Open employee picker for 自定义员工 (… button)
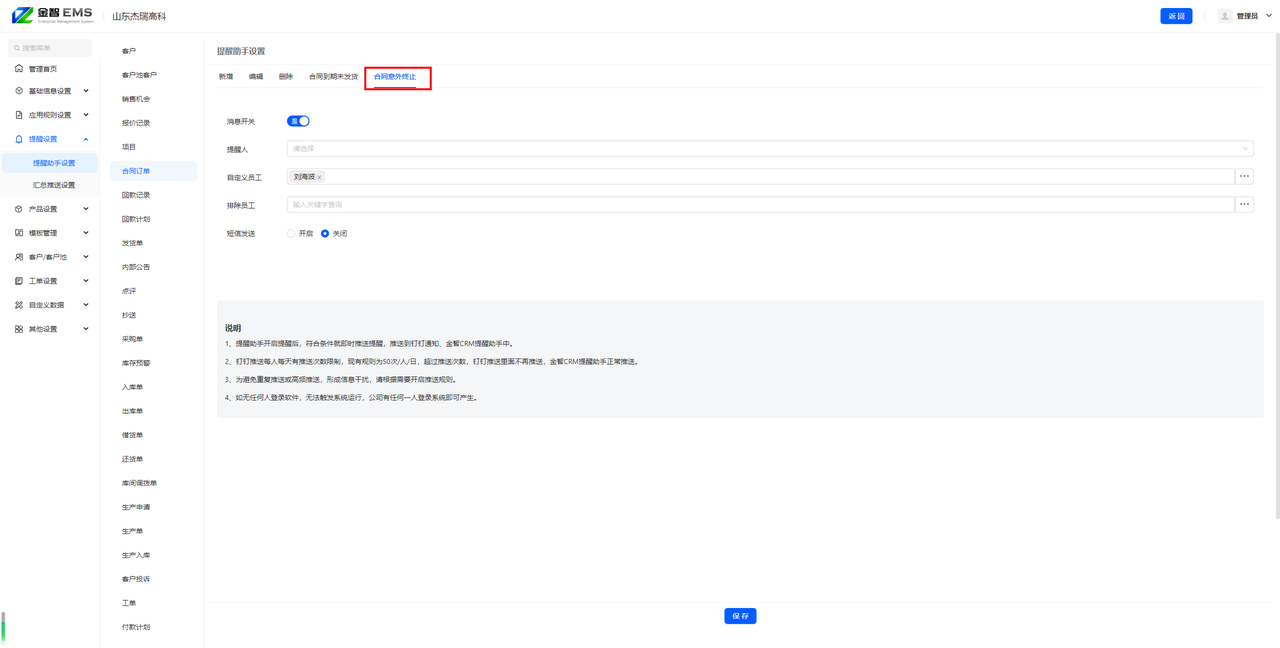This screenshot has height=648, width=1280. tap(1245, 176)
